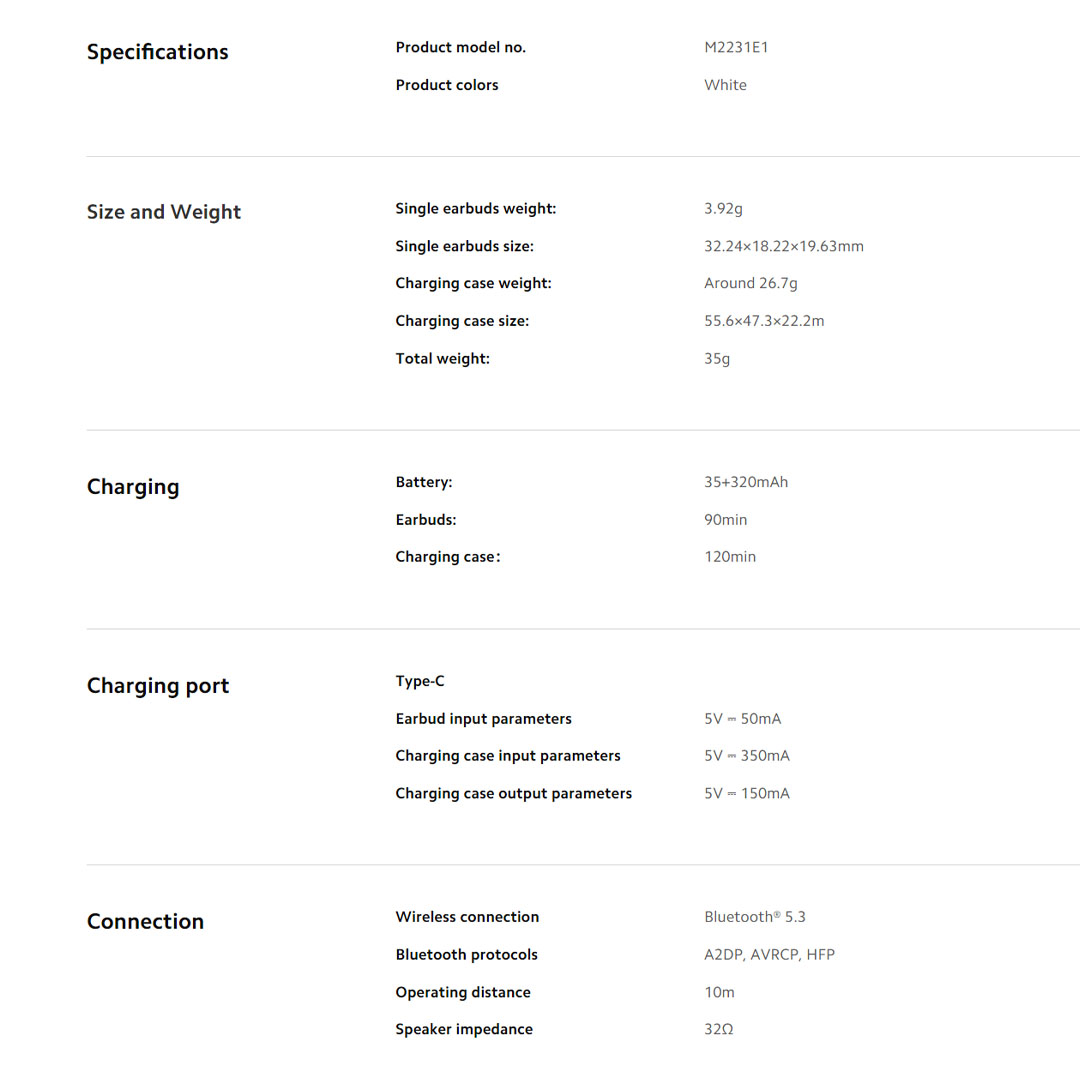
Task: Click the charging case size value 55.6×47.3×22.2m
Action: 764,321
